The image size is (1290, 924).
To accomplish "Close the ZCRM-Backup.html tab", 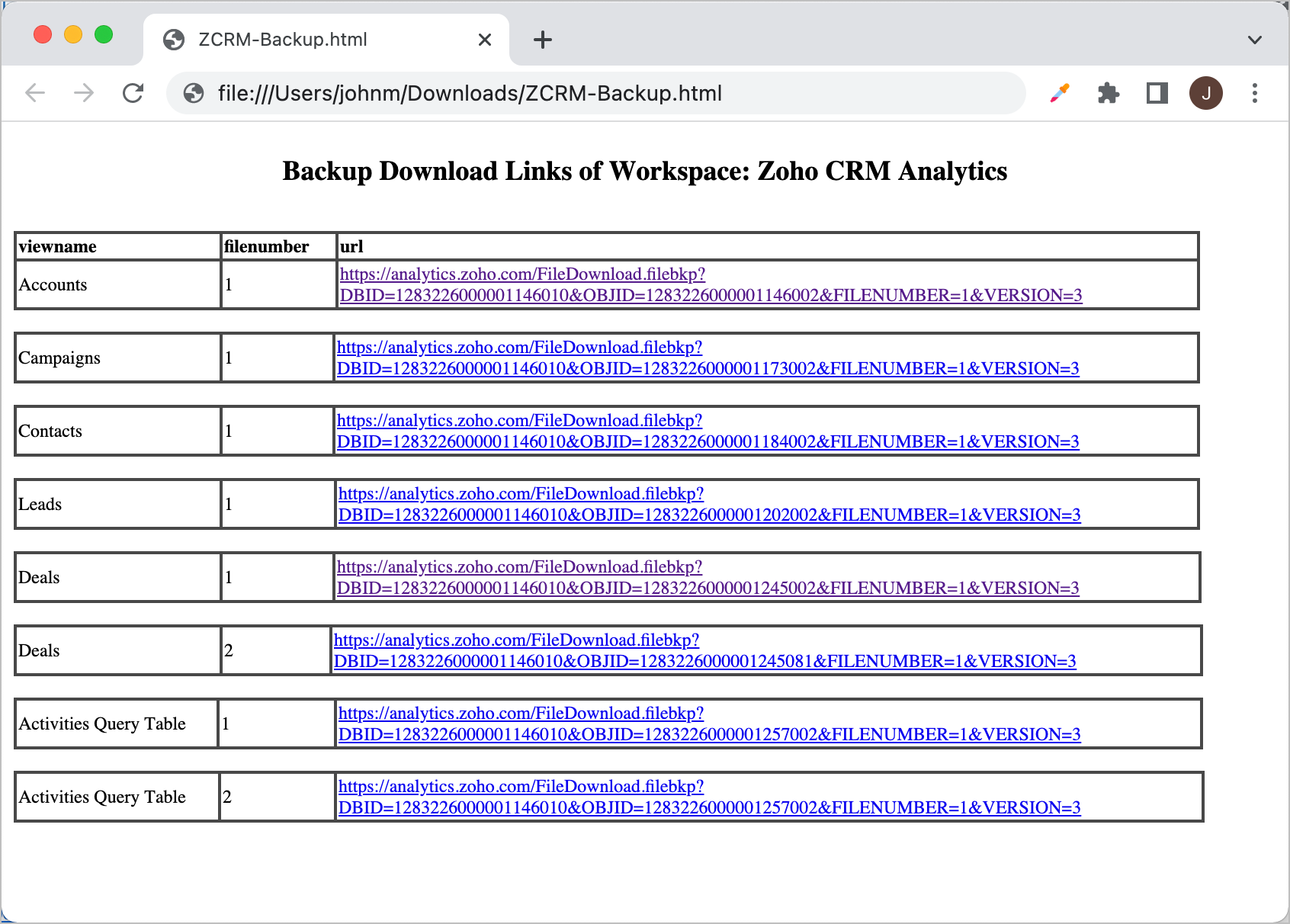I will point(485,40).
